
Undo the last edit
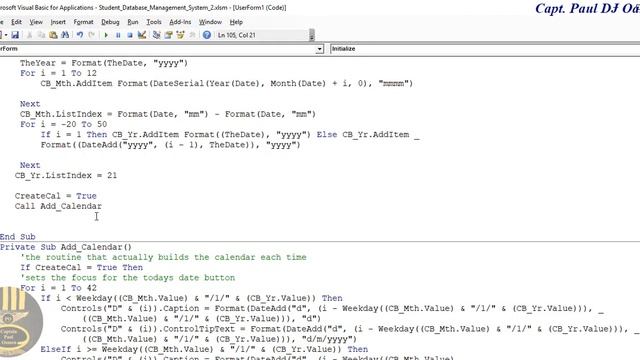(x=80, y=35)
